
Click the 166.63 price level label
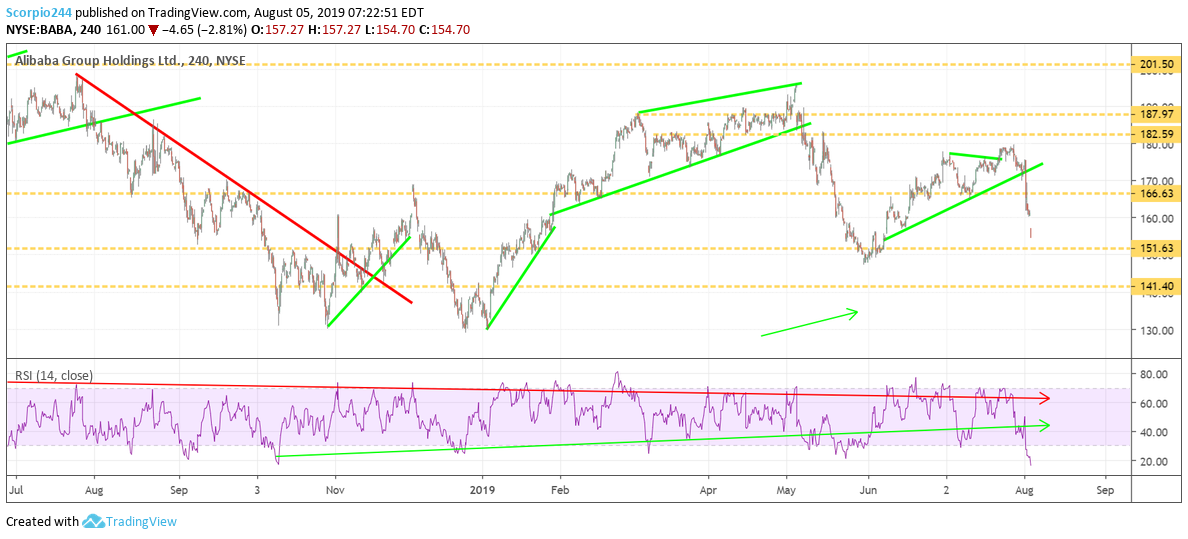[1155, 194]
